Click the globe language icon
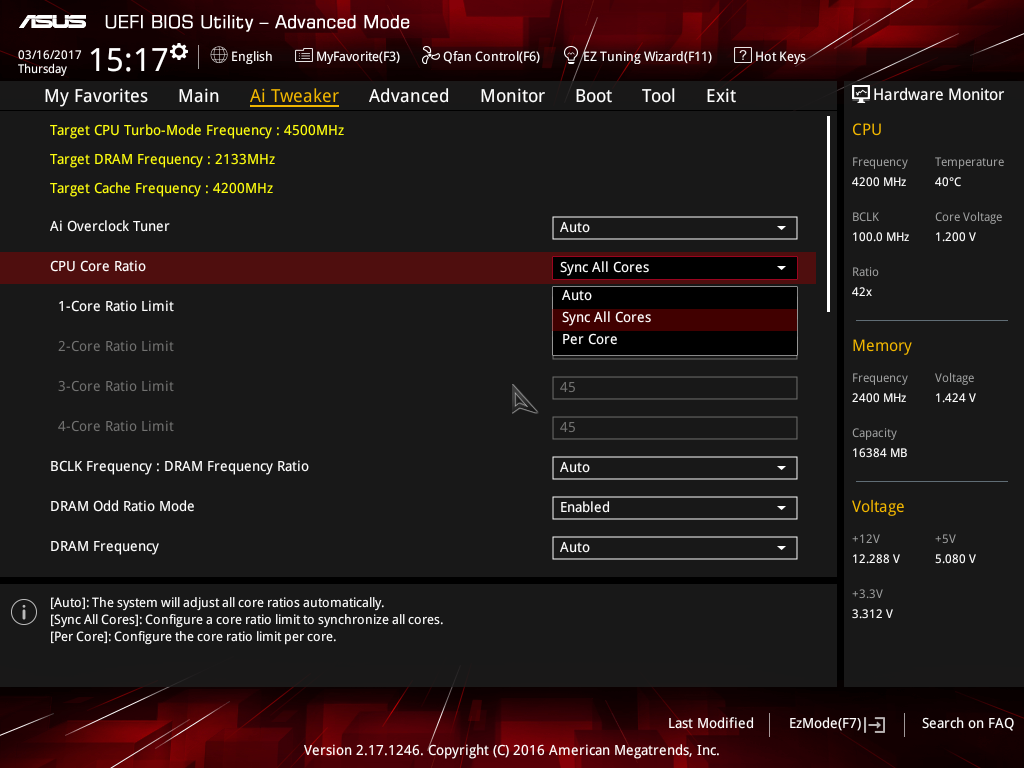This screenshot has height=768, width=1024. pyautogui.click(x=219, y=56)
